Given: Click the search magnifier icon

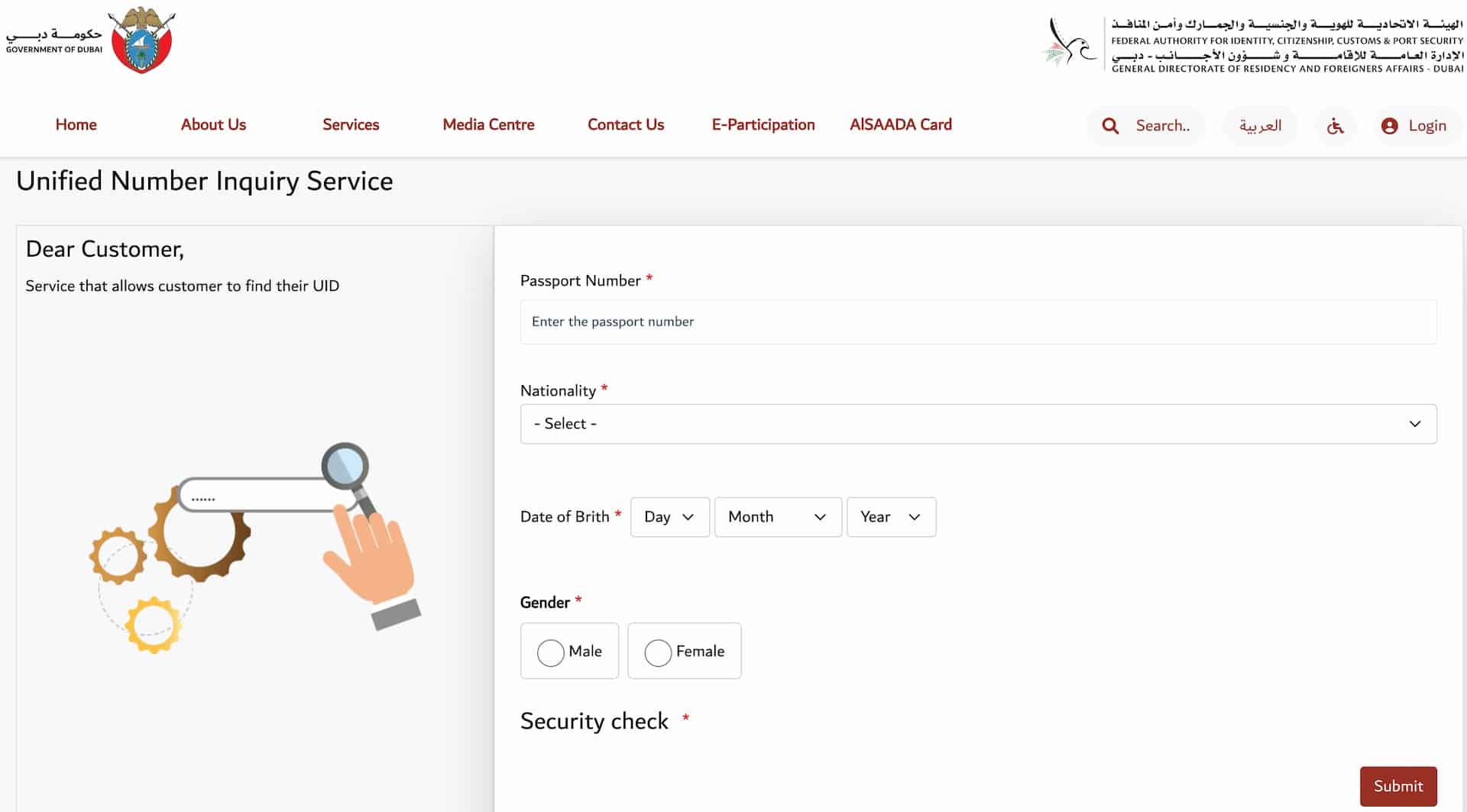Looking at the screenshot, I should coord(1110,125).
